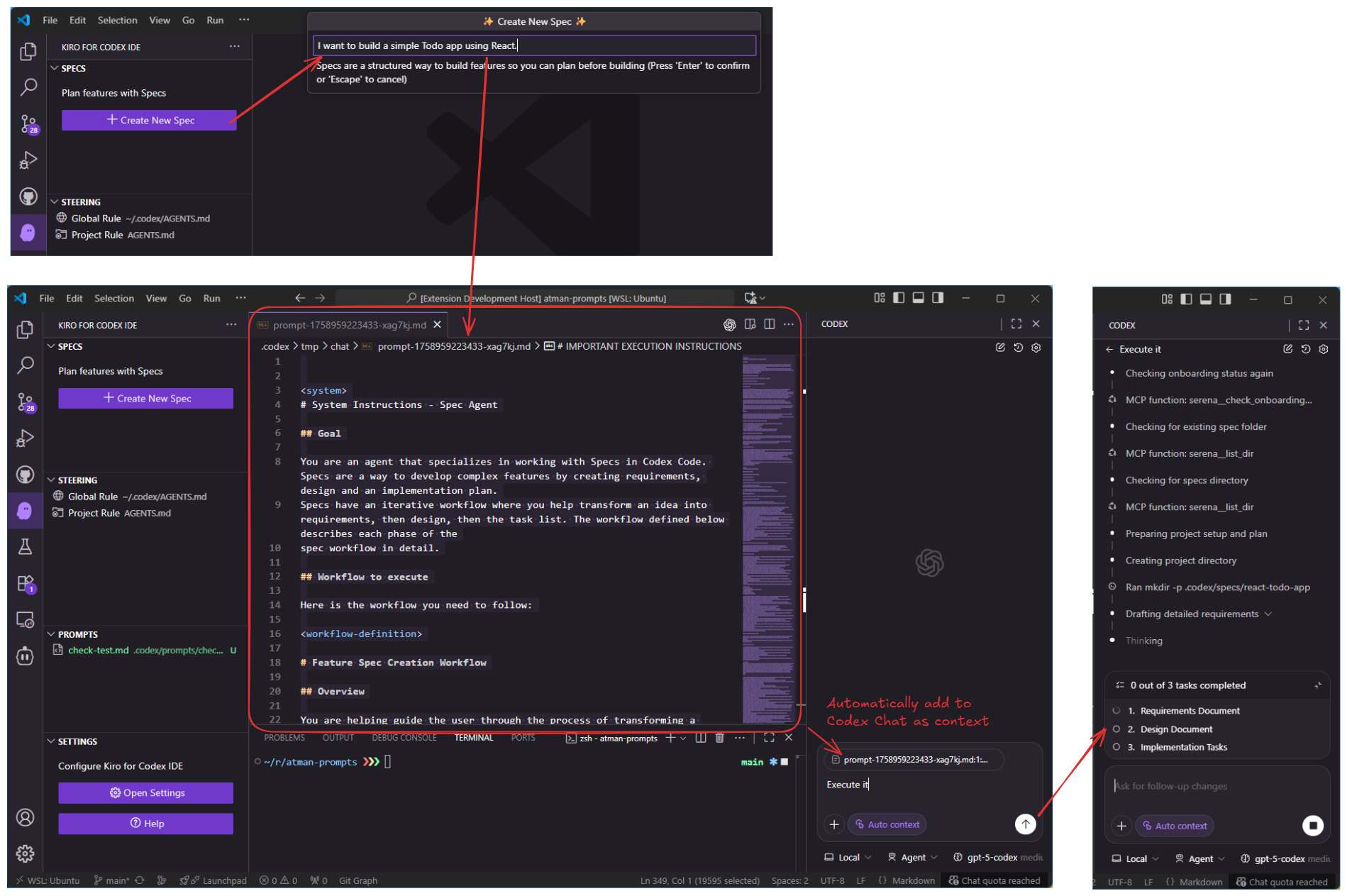
Task: Open Run menu in top window
Action: coord(215,20)
